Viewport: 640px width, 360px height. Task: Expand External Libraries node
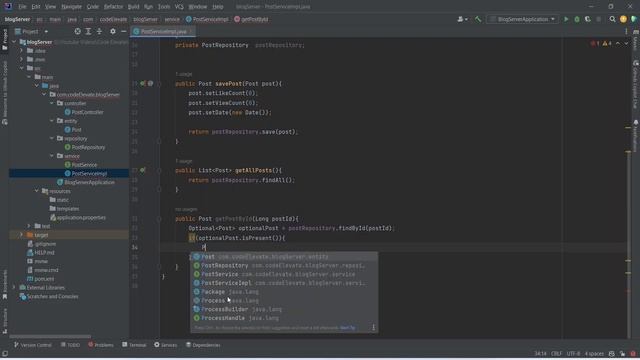14,287
